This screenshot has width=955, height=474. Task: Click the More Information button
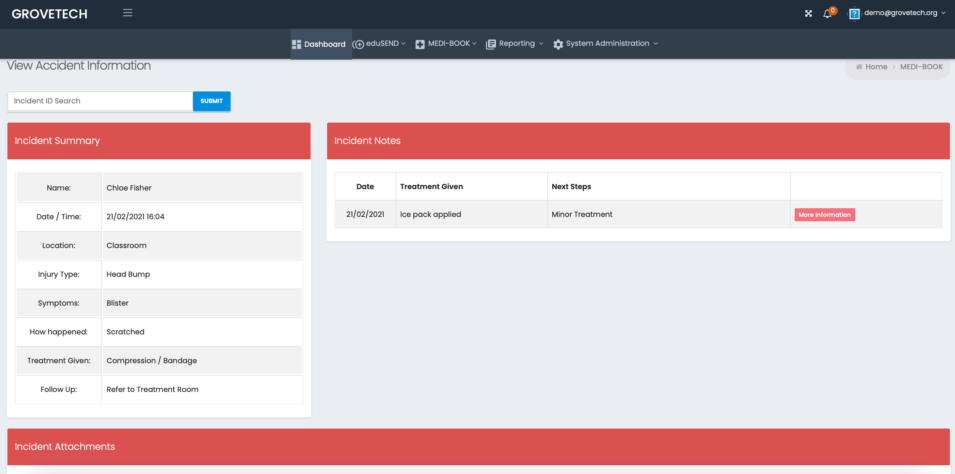tap(824, 214)
